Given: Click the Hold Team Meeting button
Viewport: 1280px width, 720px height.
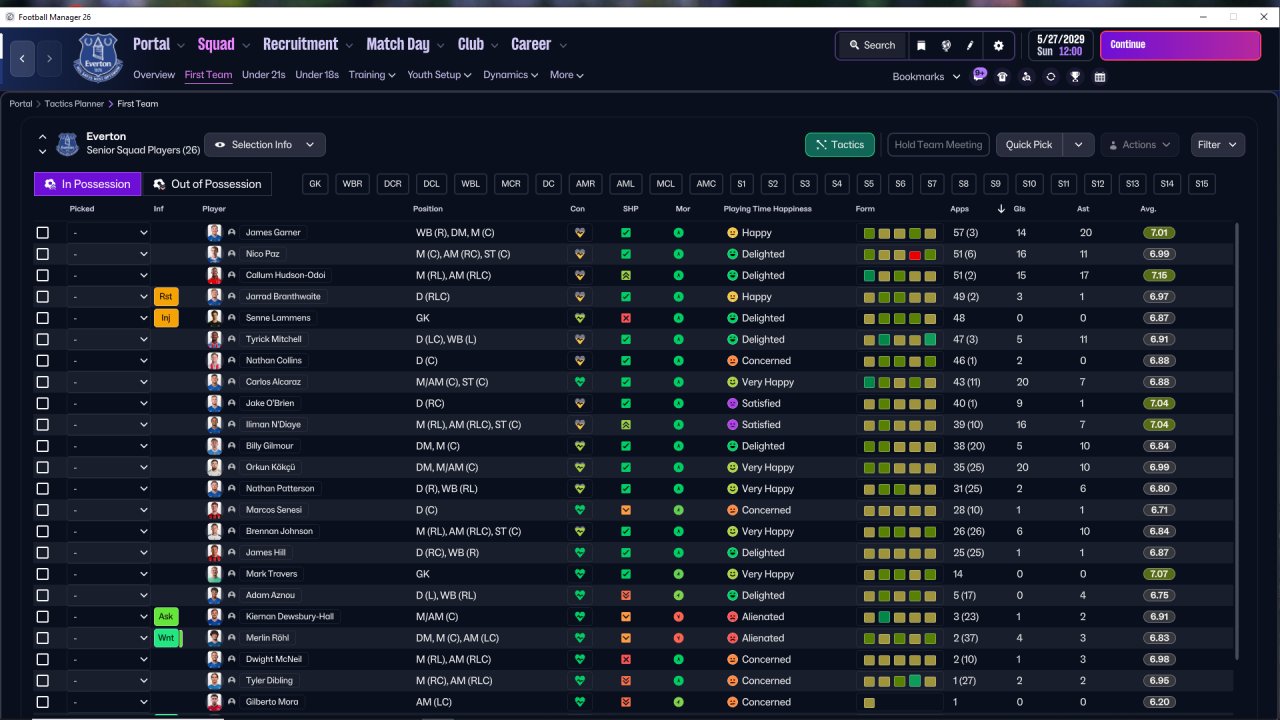Looking at the screenshot, I should [x=938, y=145].
